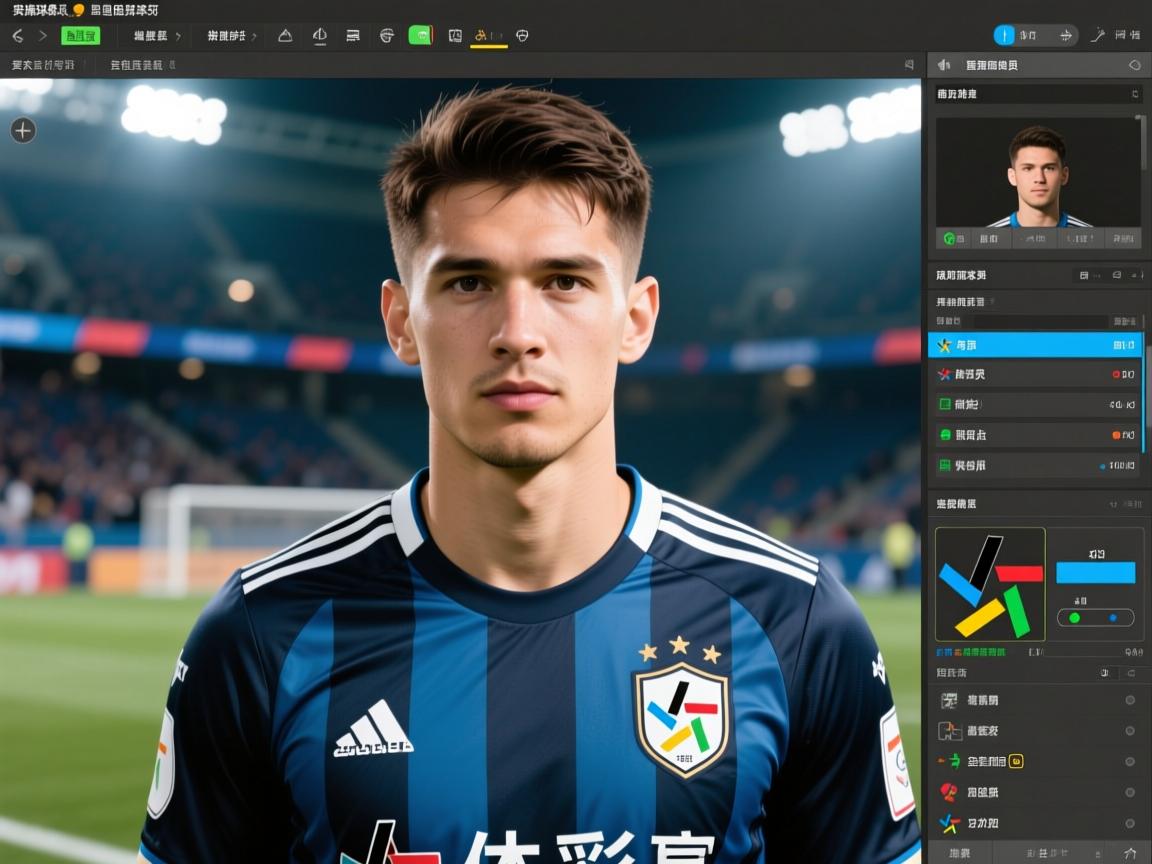The height and width of the screenshot is (864, 1152).
Task: Click the back arrow in the top toolbar
Action: 17,36
